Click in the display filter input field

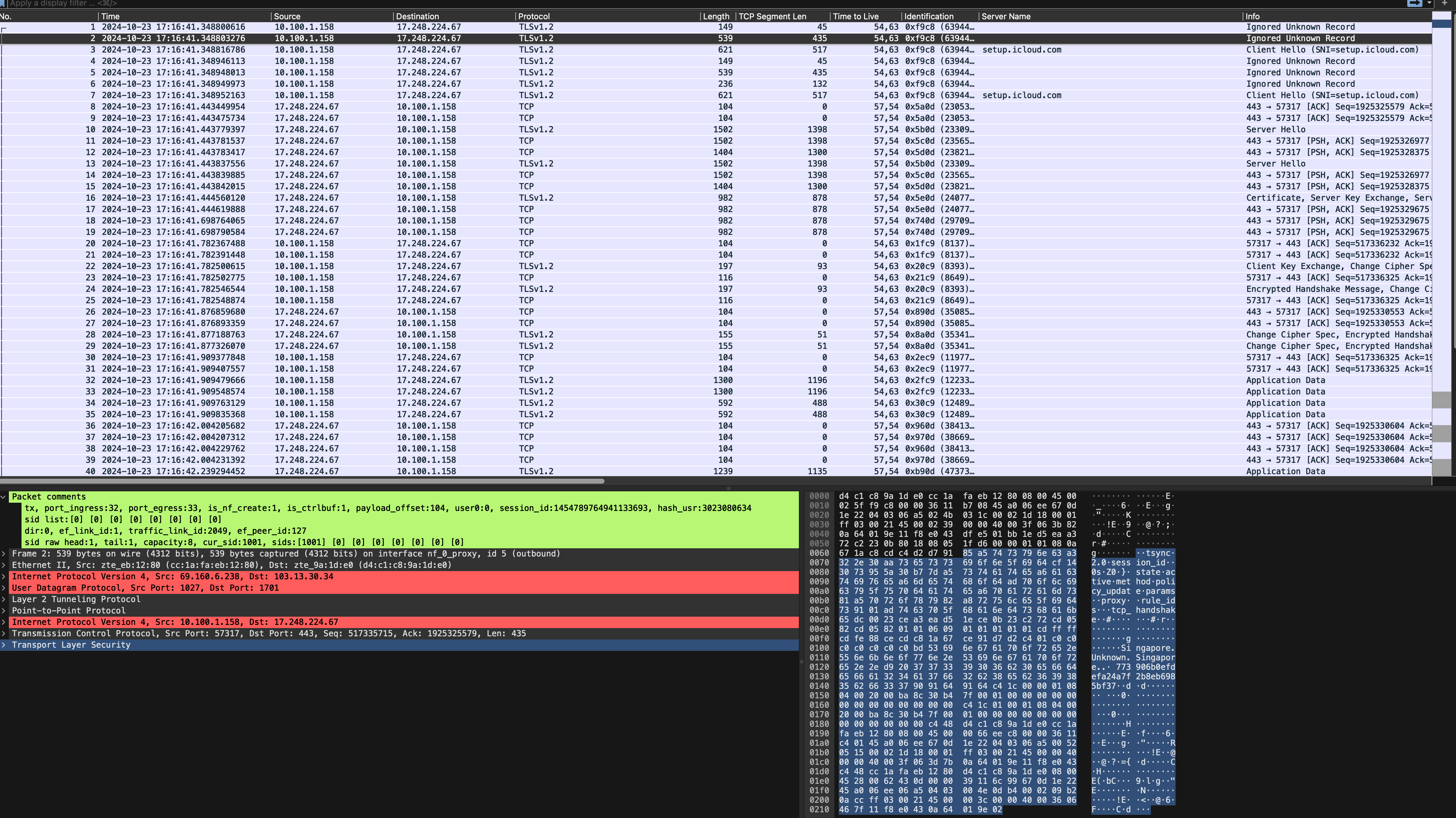pyautogui.click(x=678, y=3)
